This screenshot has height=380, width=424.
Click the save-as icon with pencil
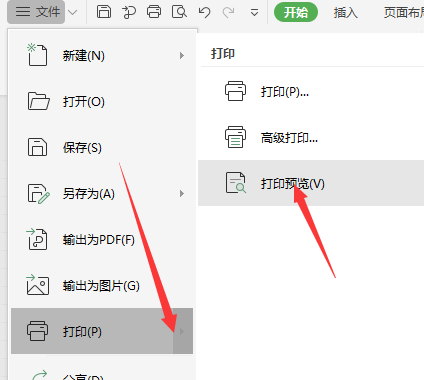39,194
